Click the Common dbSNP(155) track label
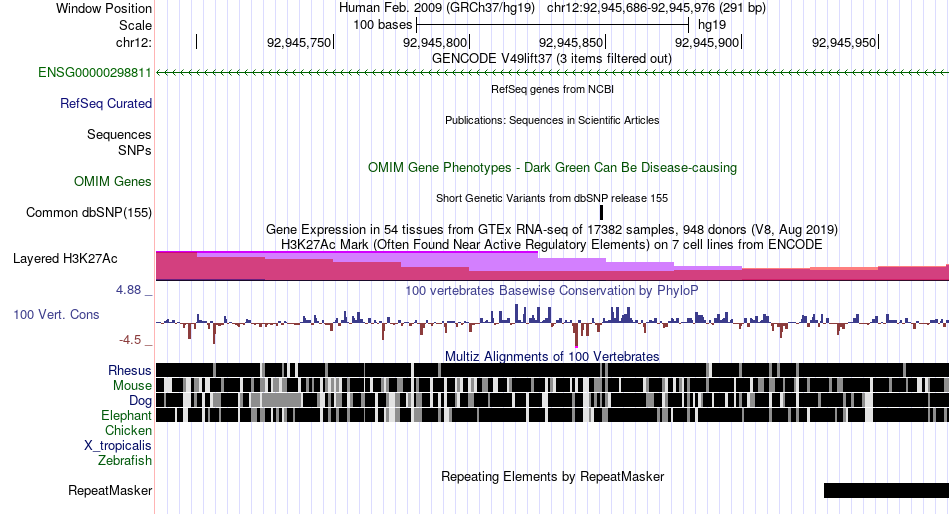 point(89,213)
